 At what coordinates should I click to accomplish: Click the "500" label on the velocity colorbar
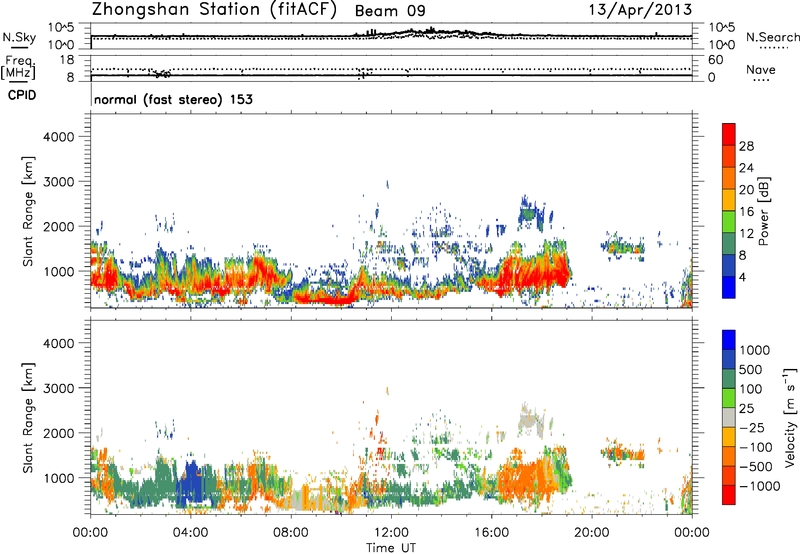pos(751,370)
